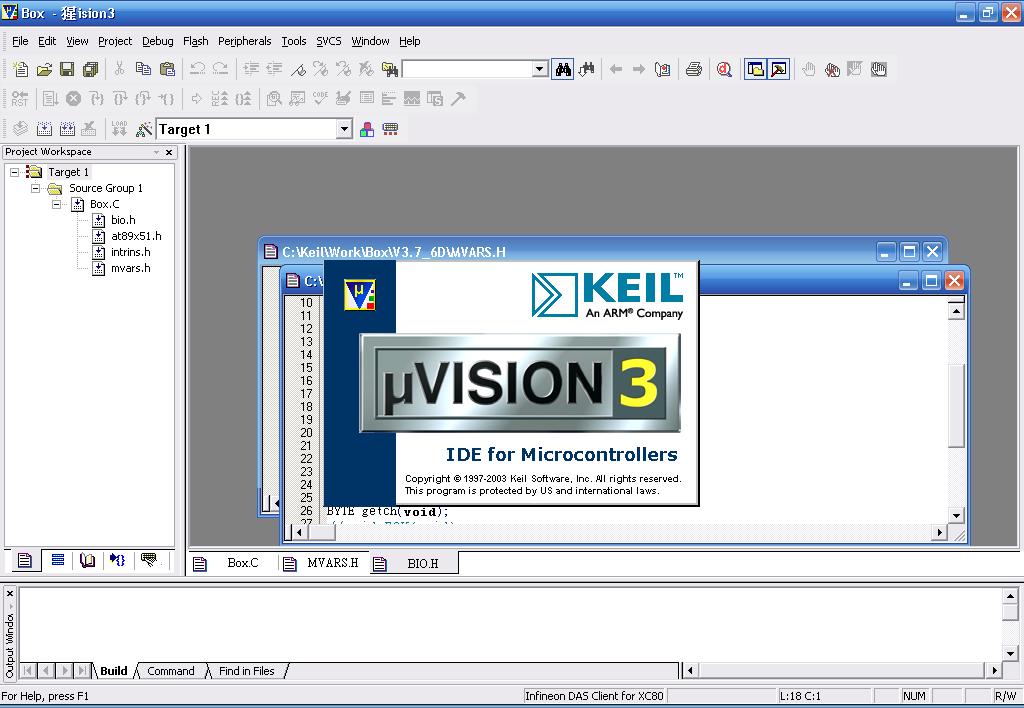The width and height of the screenshot is (1024, 708).
Task: Click the editor horizontal scrollbar left arrow
Action: point(300,532)
